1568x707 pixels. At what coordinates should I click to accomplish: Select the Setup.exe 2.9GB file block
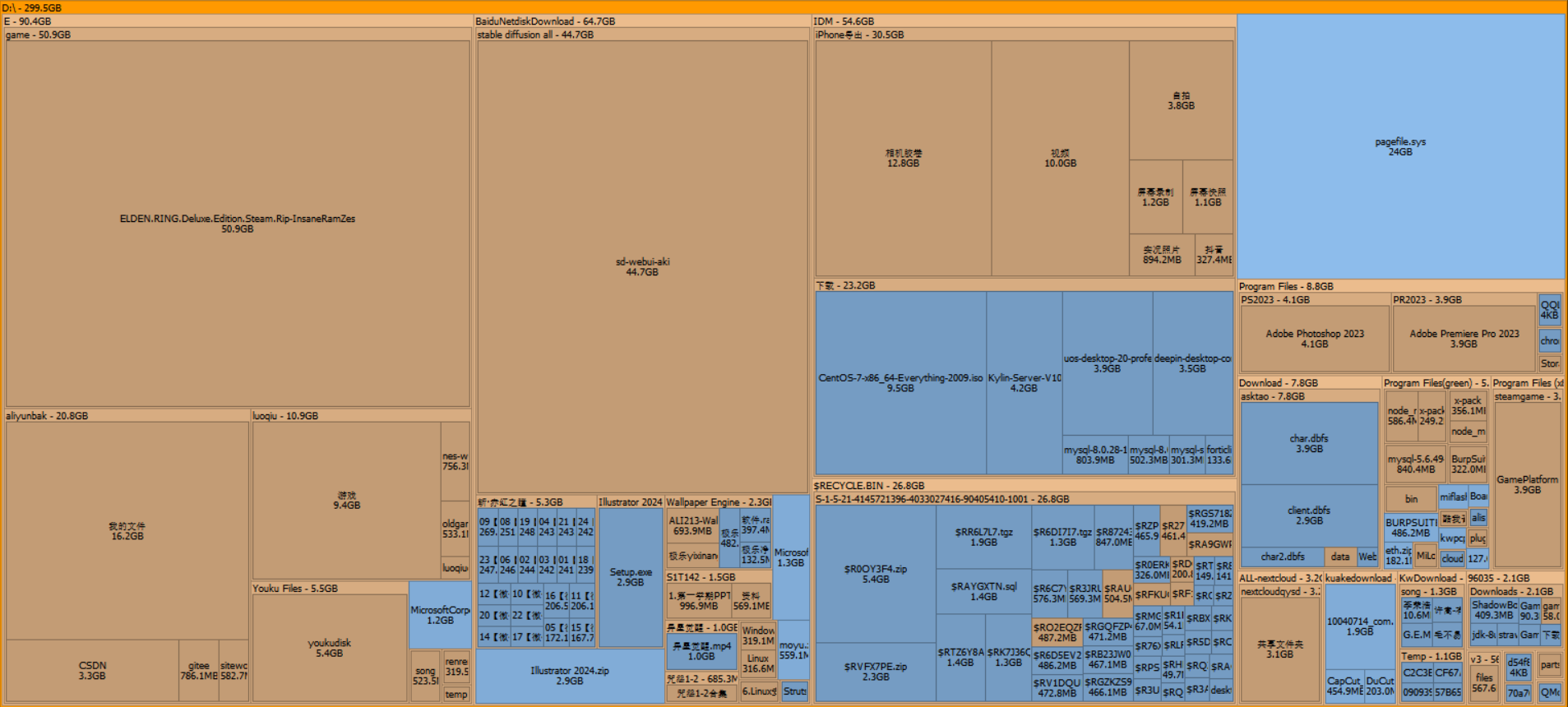pos(631,577)
